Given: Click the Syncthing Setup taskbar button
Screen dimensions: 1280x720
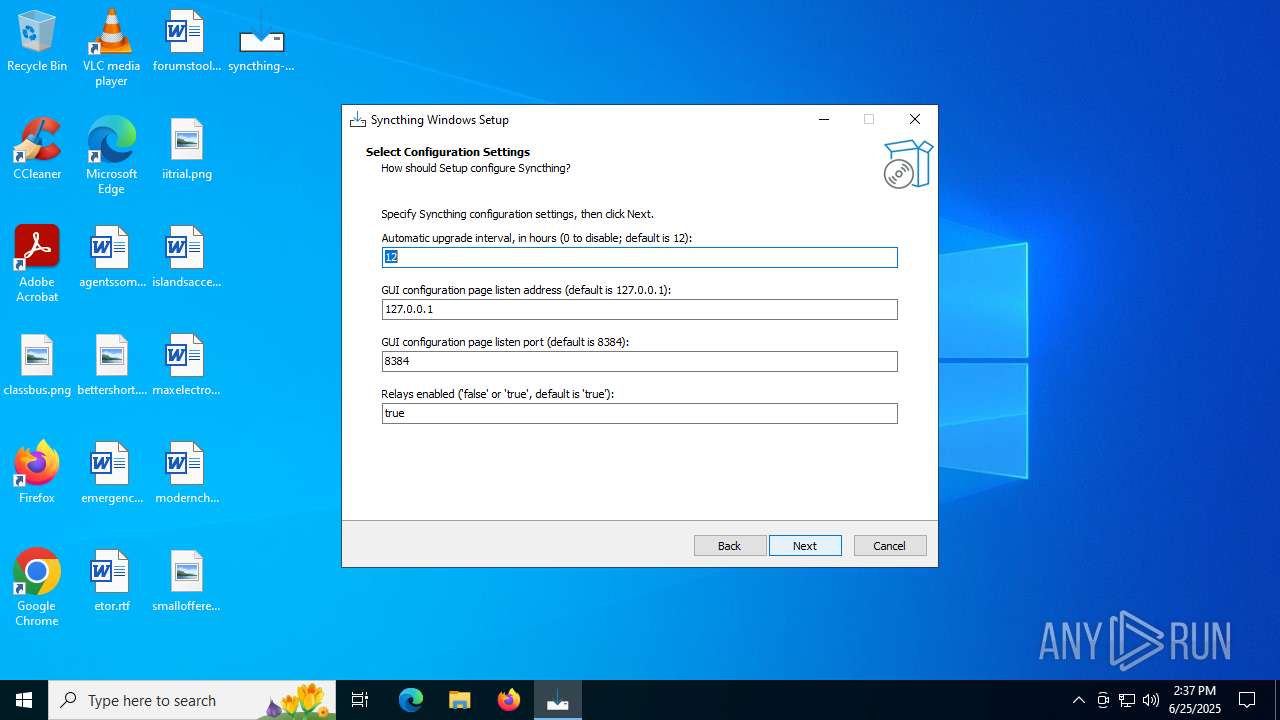Looking at the screenshot, I should click(x=558, y=700).
